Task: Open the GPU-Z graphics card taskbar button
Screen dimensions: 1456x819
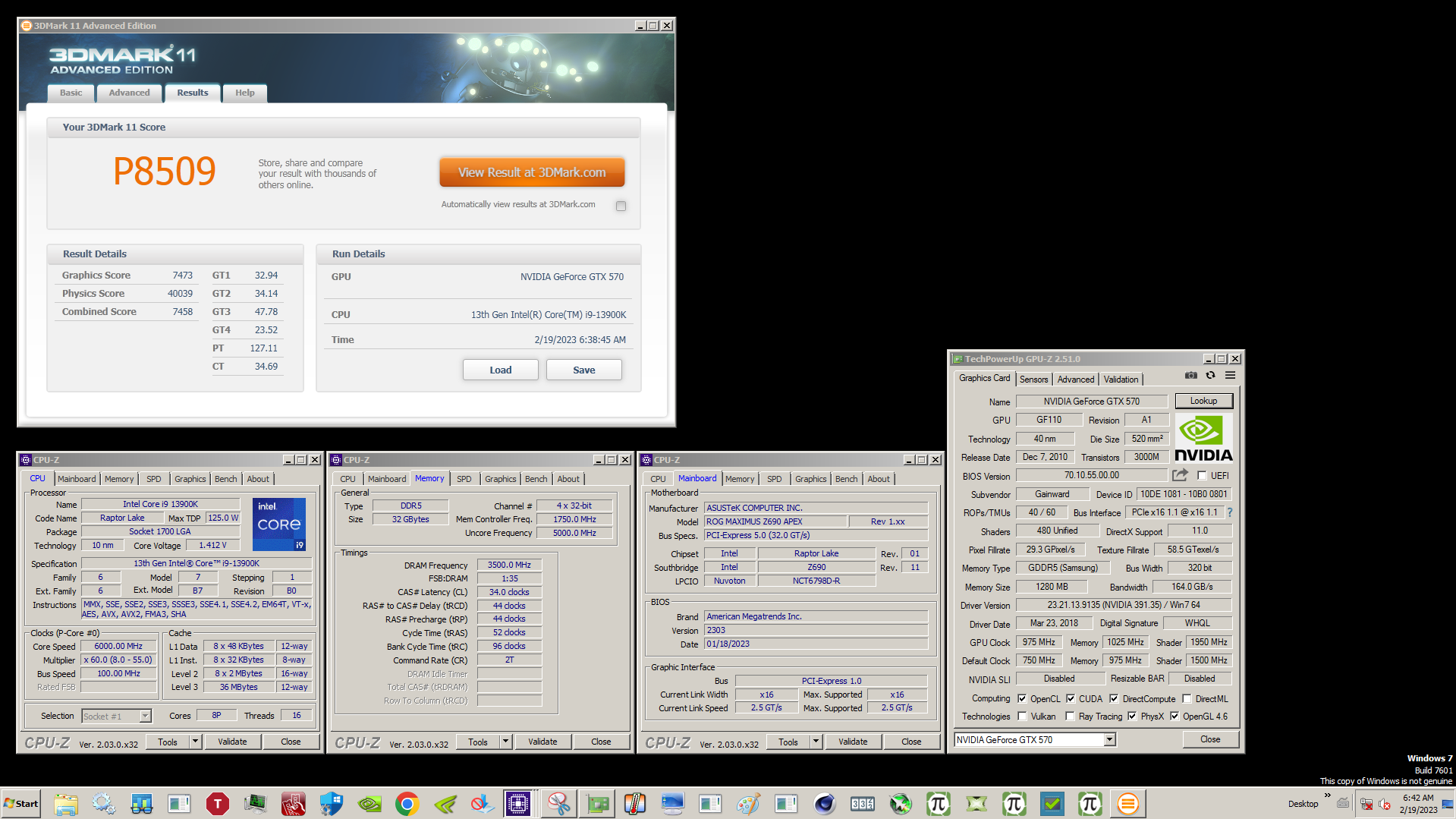Action: pos(597,803)
